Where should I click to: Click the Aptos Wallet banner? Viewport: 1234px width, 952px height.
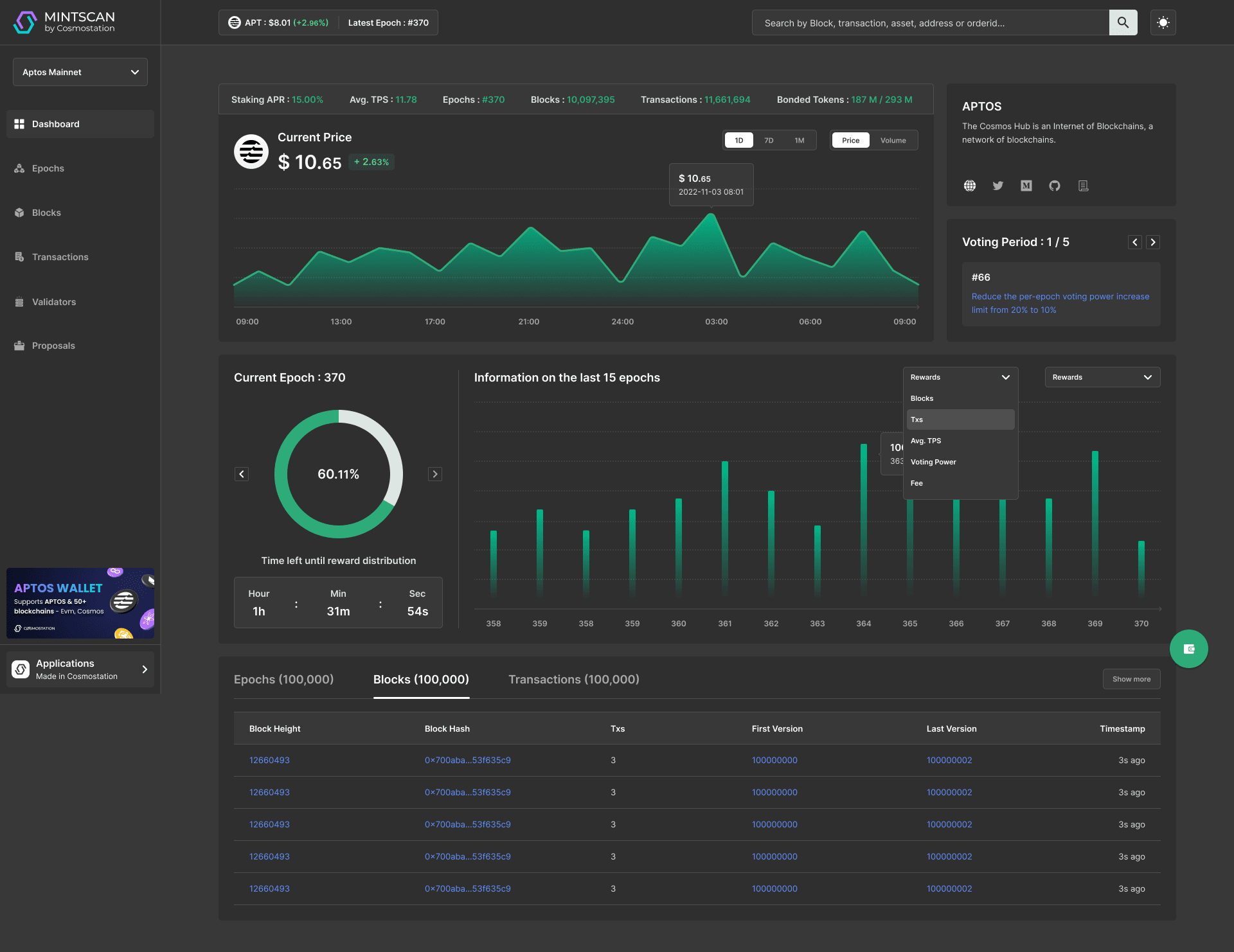coord(80,603)
